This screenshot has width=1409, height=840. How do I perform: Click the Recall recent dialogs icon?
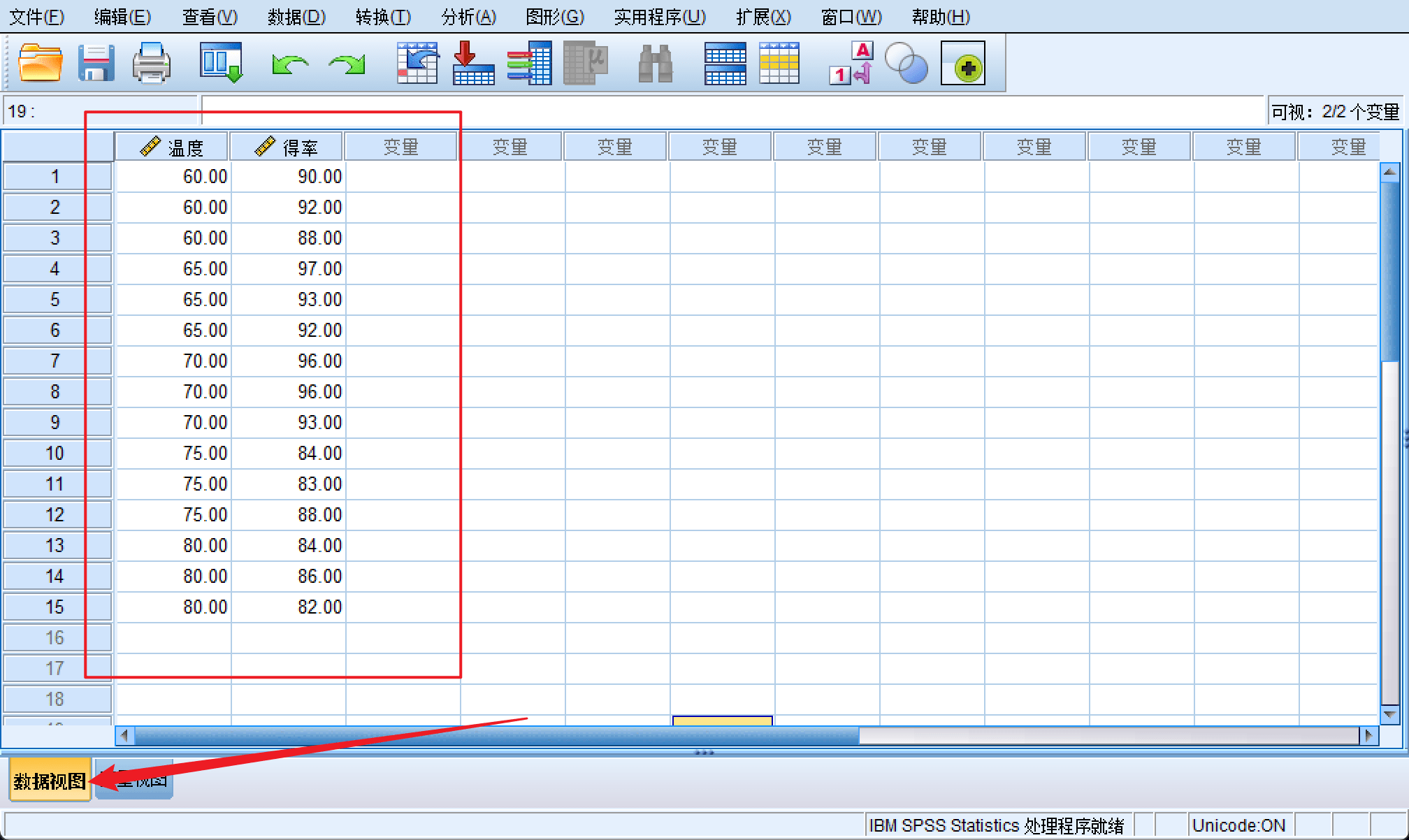click(x=221, y=64)
